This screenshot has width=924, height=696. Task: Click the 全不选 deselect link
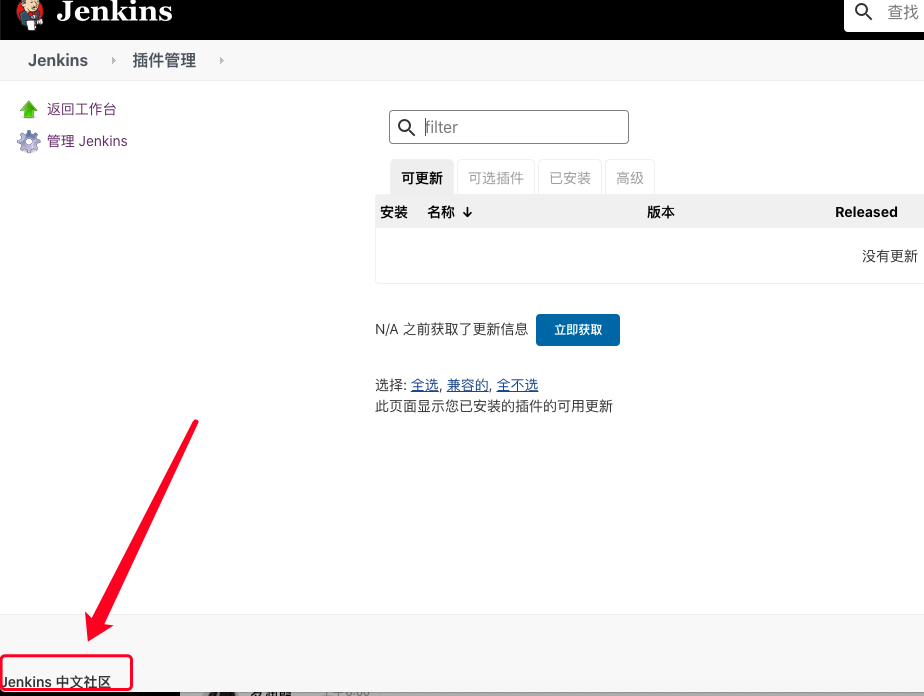517,385
